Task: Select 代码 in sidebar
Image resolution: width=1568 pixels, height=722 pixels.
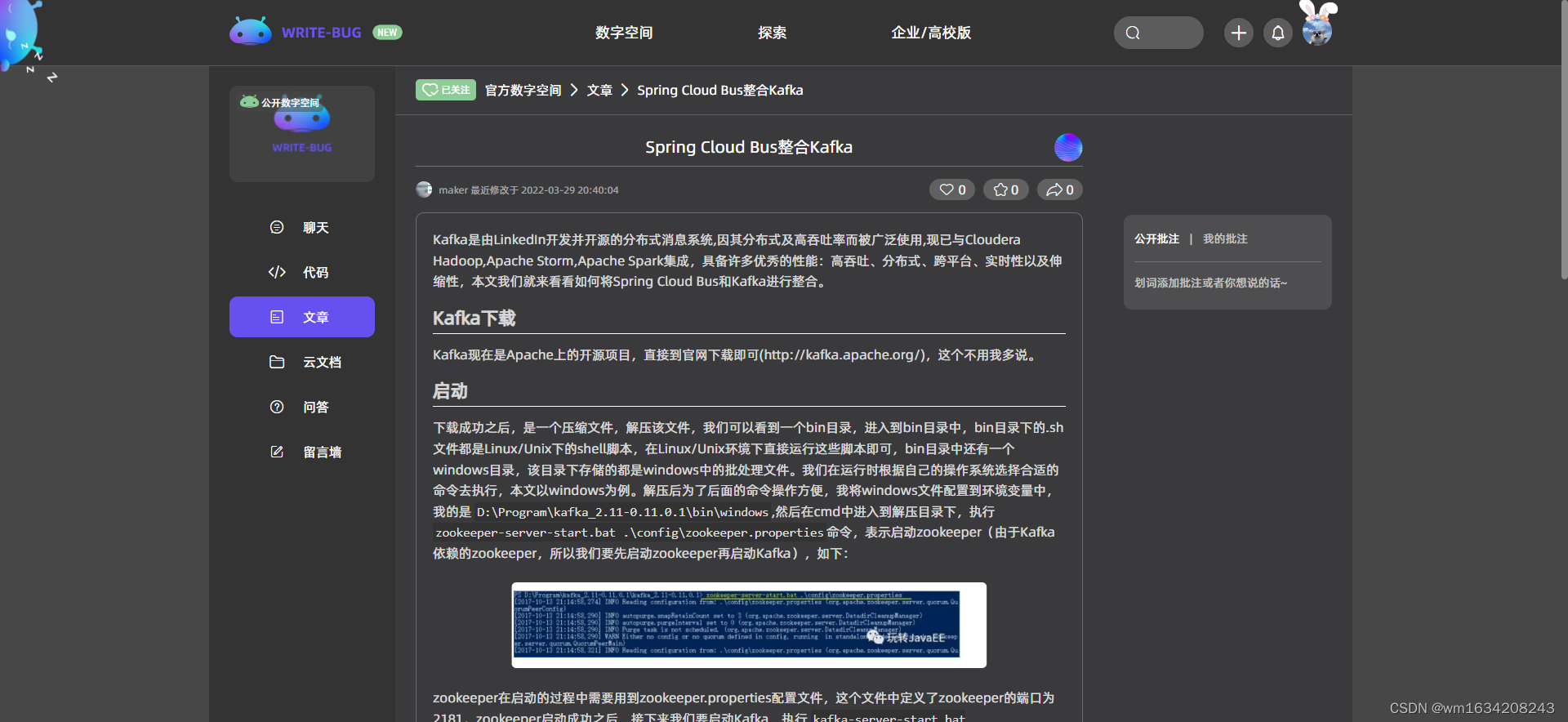Action: [302, 272]
